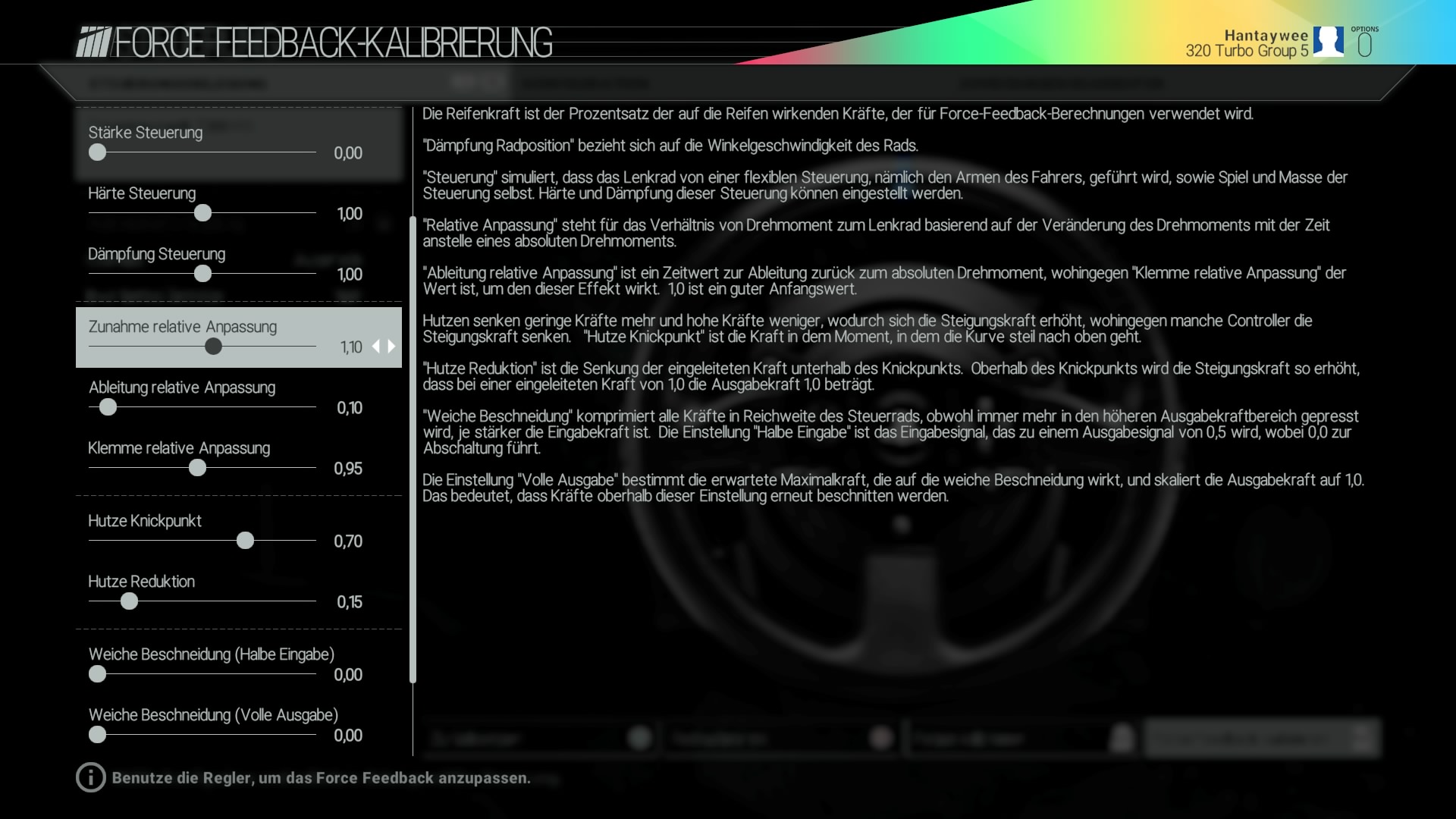1456x819 pixels.
Task: Click the info icon next to the hint text
Action: 90,777
